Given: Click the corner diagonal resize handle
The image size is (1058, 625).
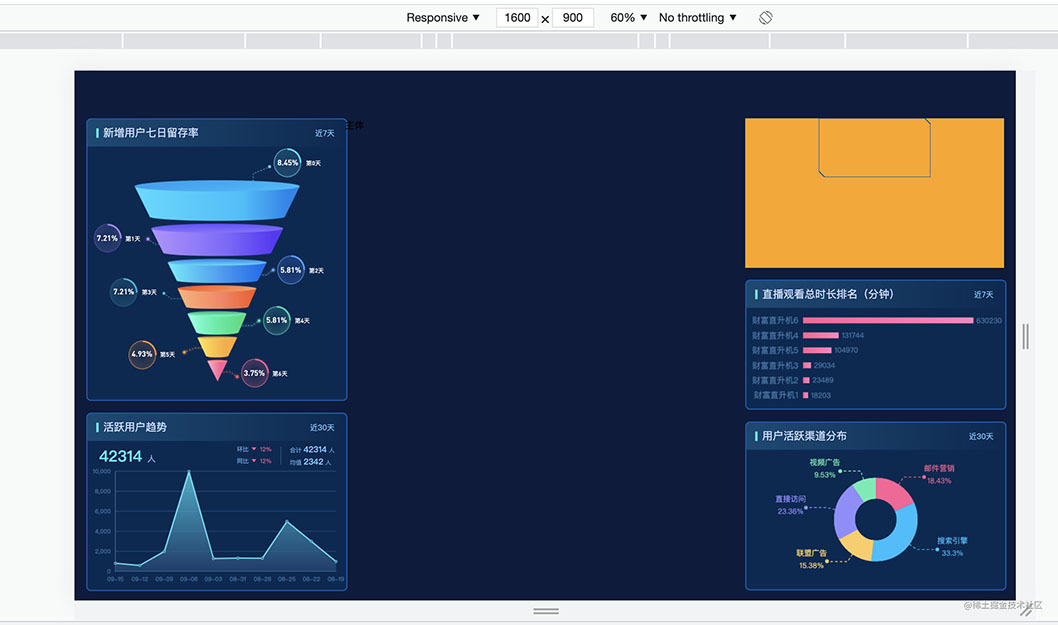Looking at the screenshot, I should (1026, 611).
